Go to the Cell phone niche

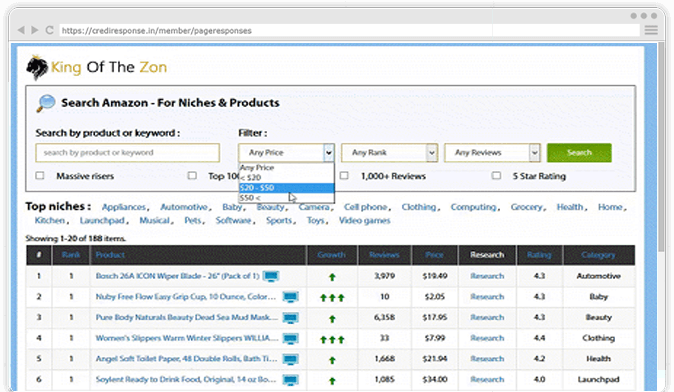[365, 207]
